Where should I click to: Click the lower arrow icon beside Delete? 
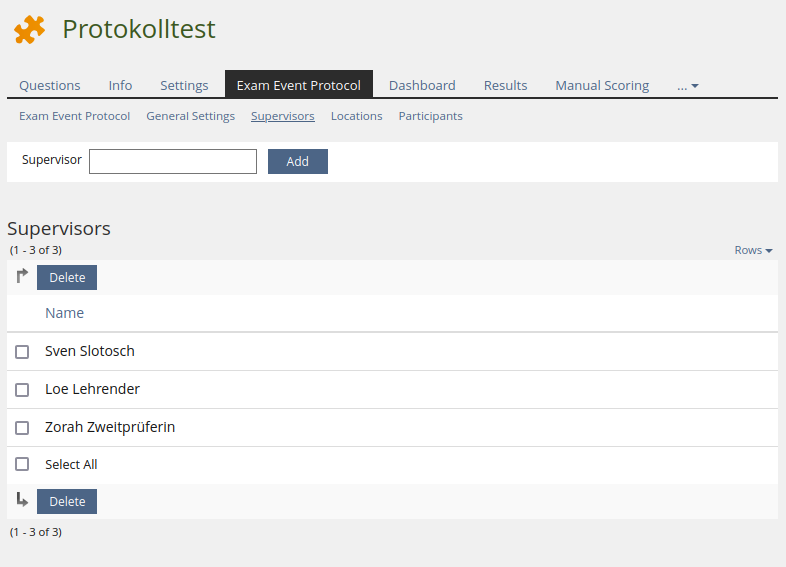22,500
